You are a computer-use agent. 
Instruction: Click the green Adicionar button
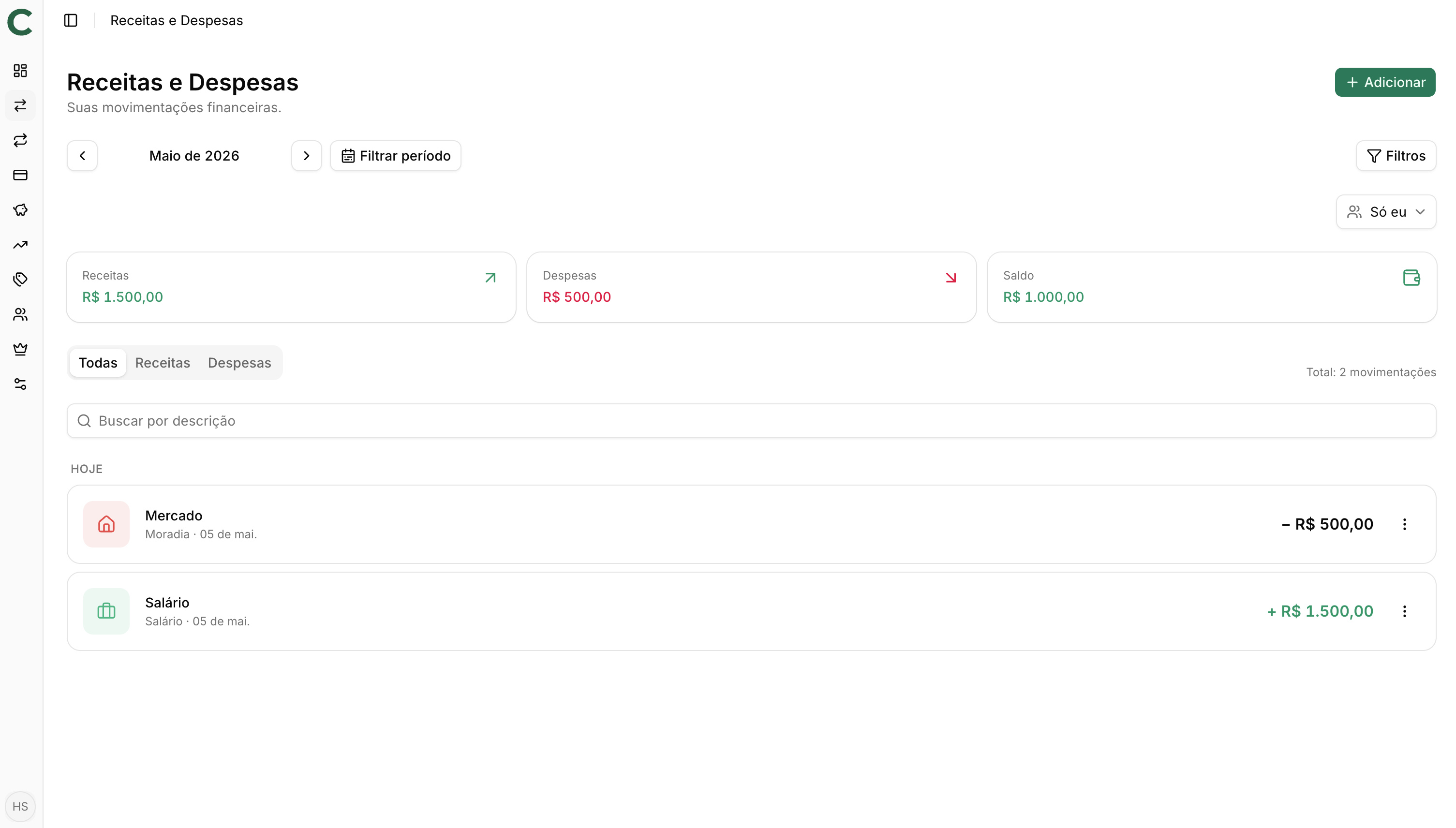click(1385, 82)
